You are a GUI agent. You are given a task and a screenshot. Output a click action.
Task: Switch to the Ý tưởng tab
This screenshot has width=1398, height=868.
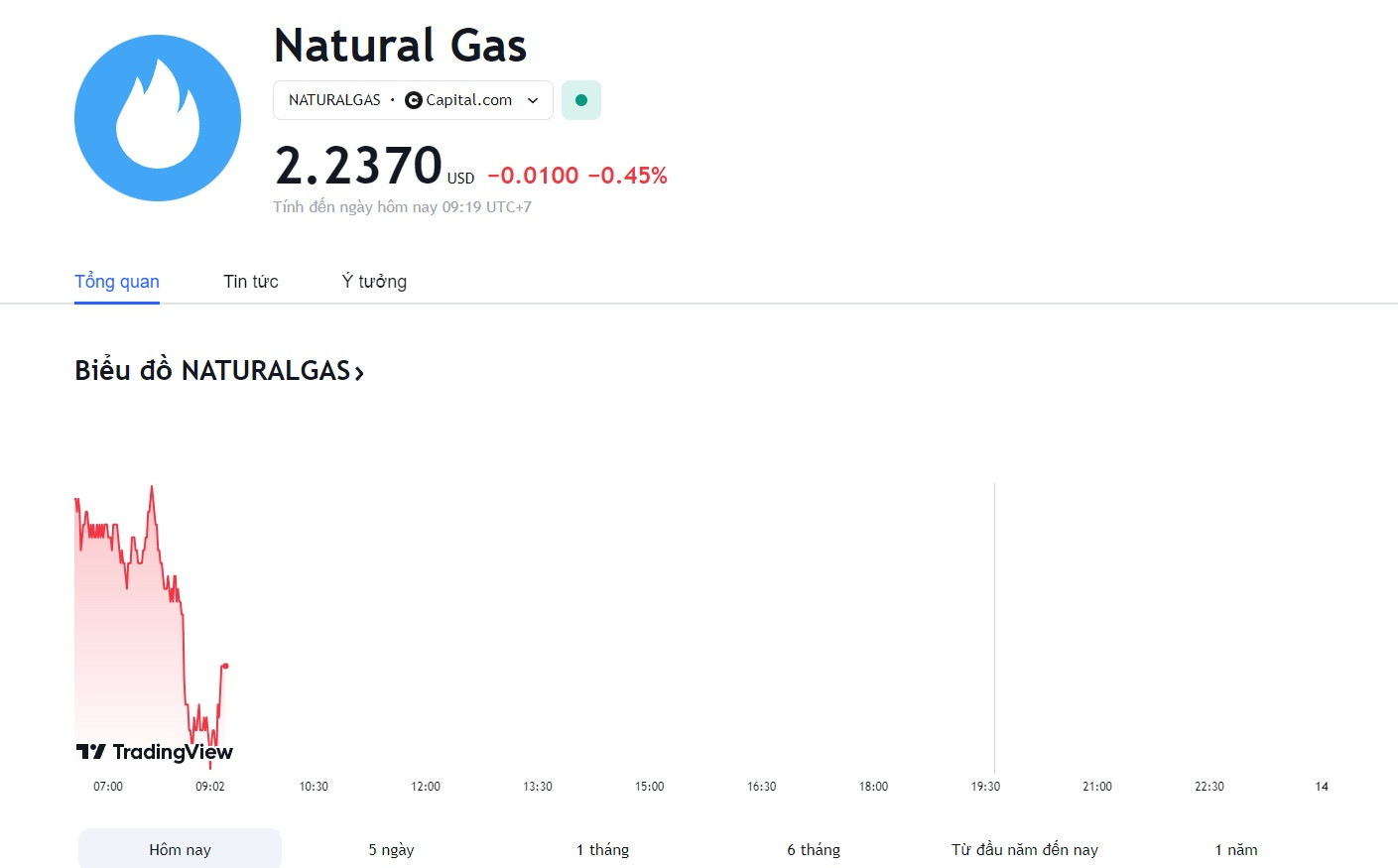click(x=374, y=282)
